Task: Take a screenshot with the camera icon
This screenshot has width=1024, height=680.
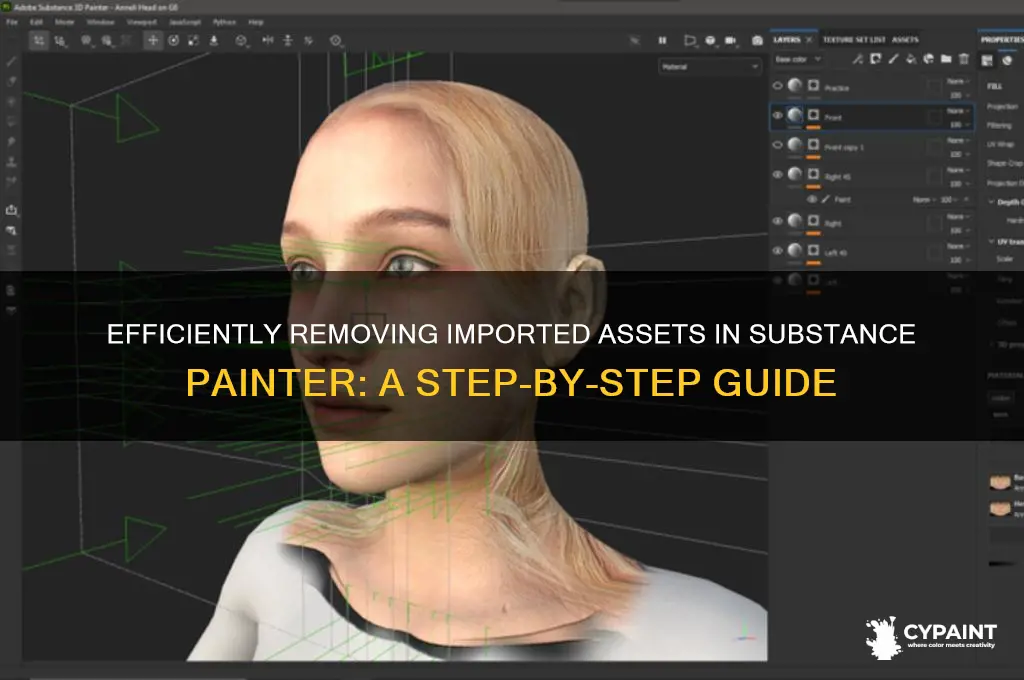Action: (x=757, y=40)
